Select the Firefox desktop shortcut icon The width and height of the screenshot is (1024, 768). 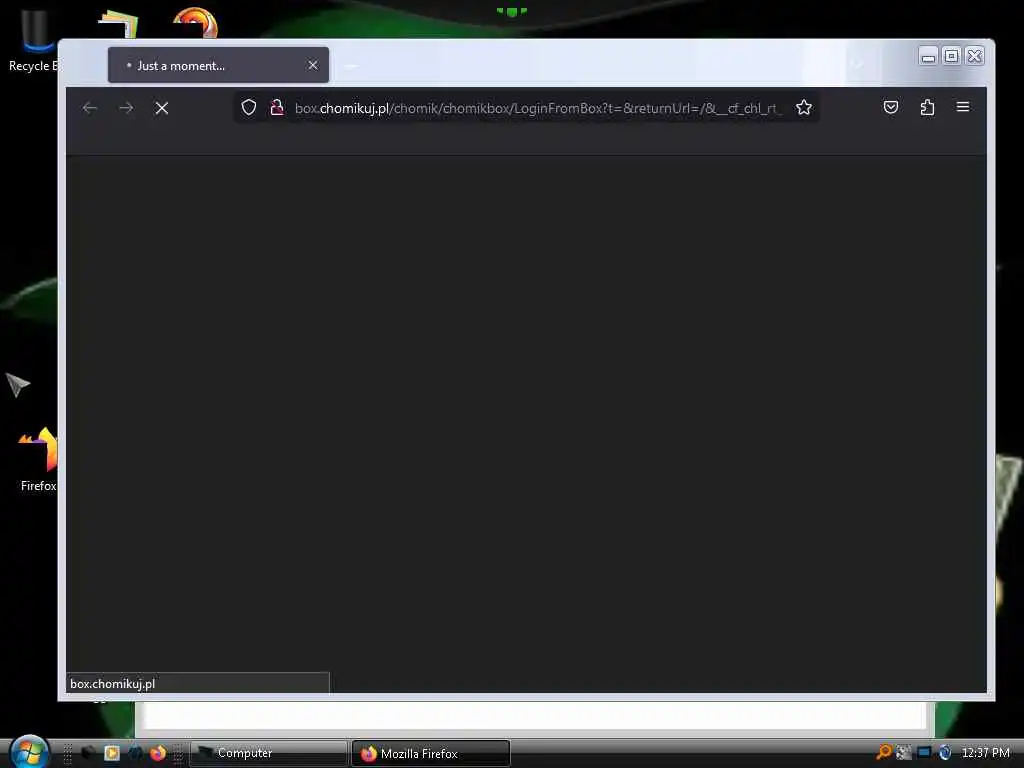(38, 460)
